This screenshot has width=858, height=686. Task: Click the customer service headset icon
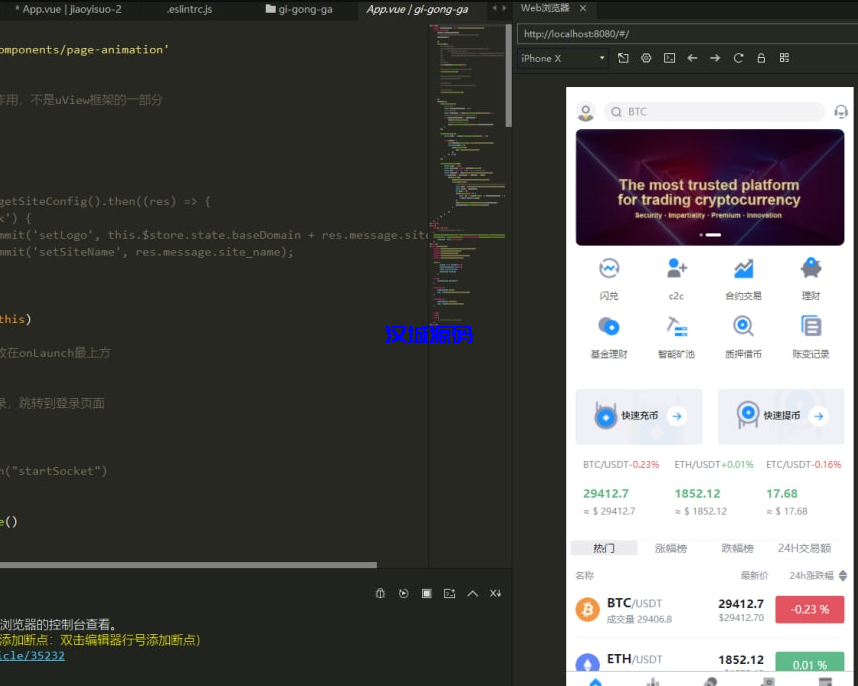pyautogui.click(x=841, y=112)
